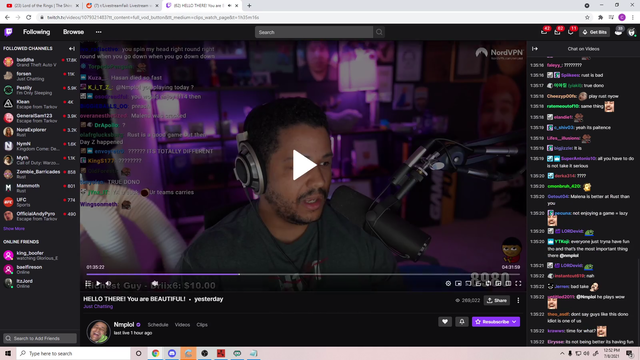The image size is (640, 360).
Task: Open the Resubscribe dropdown button
Action: pos(496,322)
